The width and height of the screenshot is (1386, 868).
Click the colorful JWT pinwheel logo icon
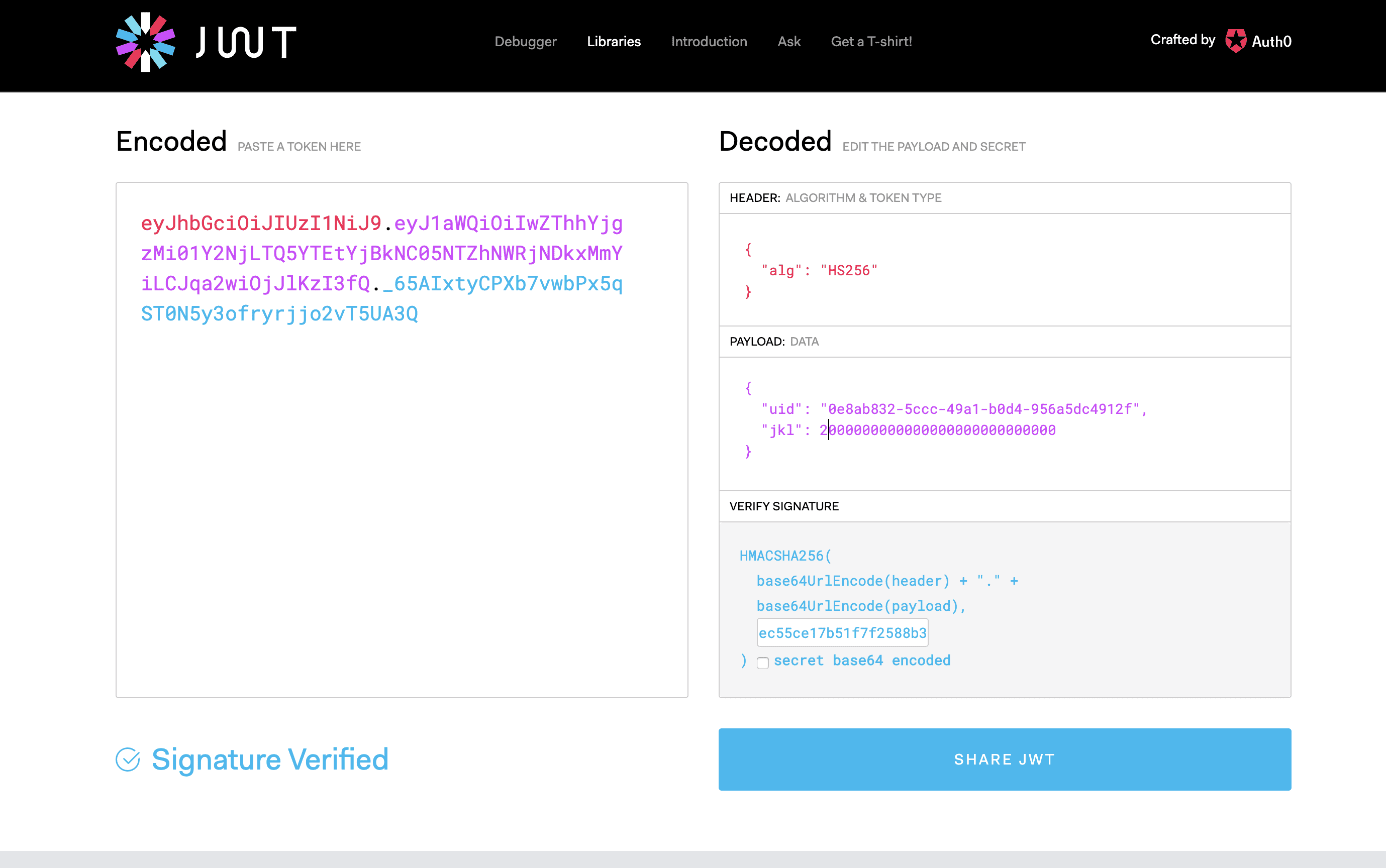[145, 42]
